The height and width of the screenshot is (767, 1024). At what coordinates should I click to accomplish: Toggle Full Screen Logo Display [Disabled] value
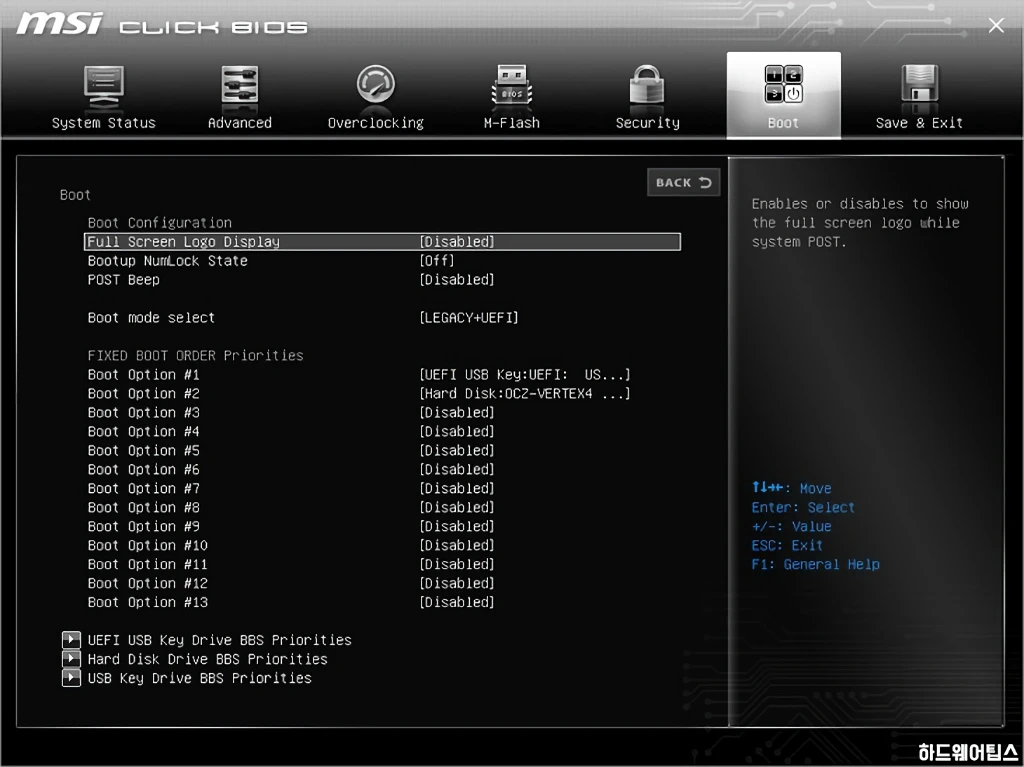456,242
